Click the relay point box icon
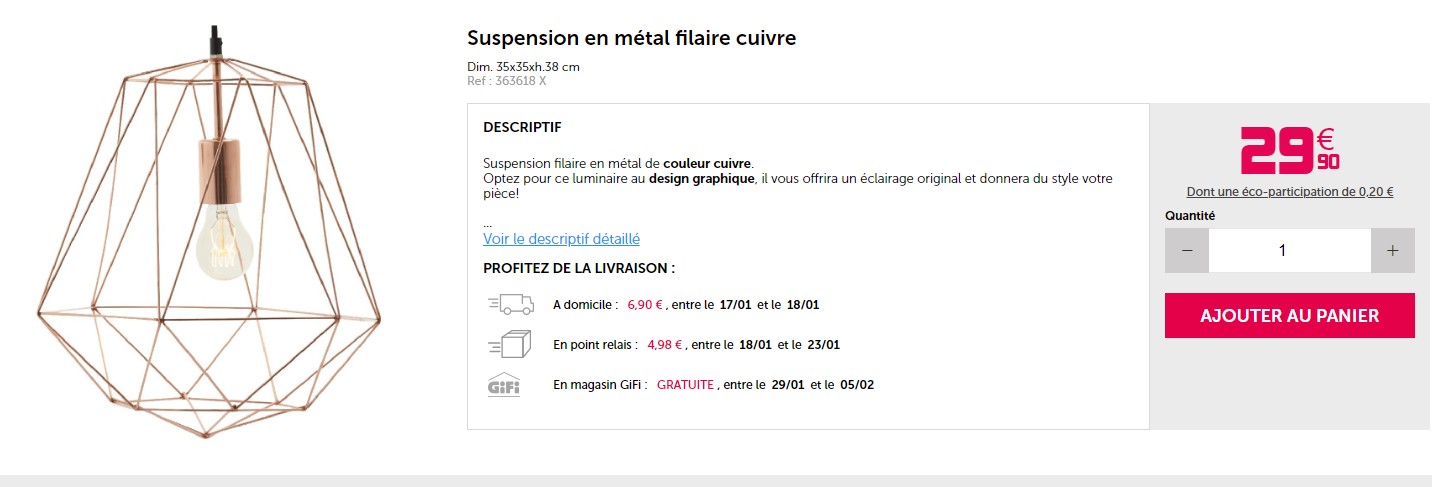Viewport: 1432px width, 487px height. pyautogui.click(x=510, y=345)
